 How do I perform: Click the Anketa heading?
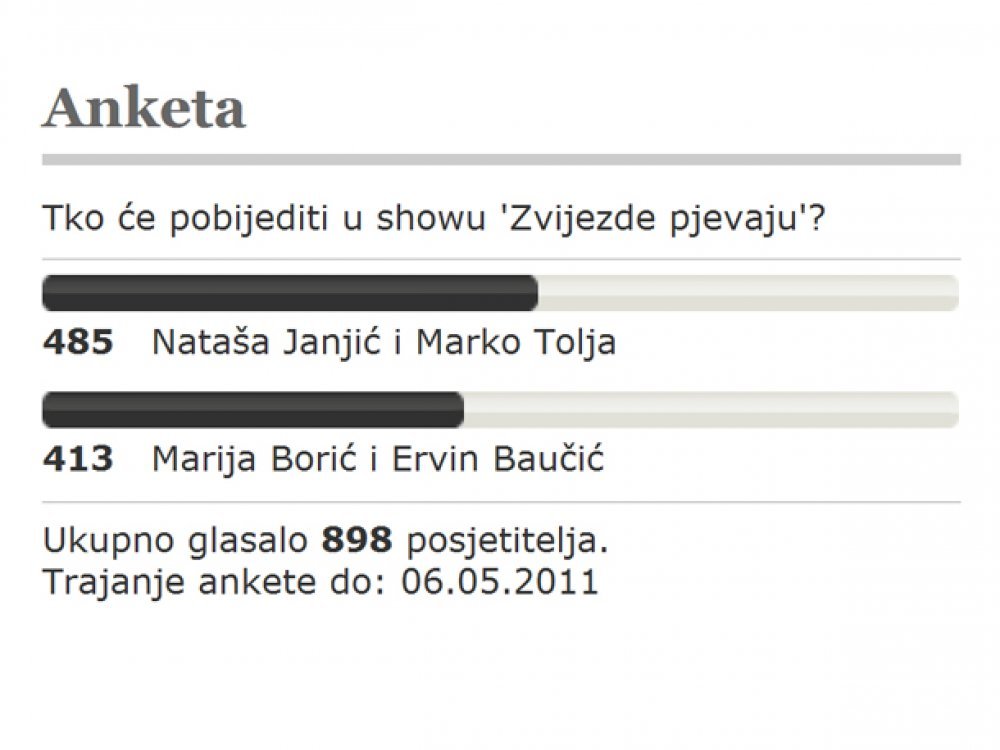144,108
